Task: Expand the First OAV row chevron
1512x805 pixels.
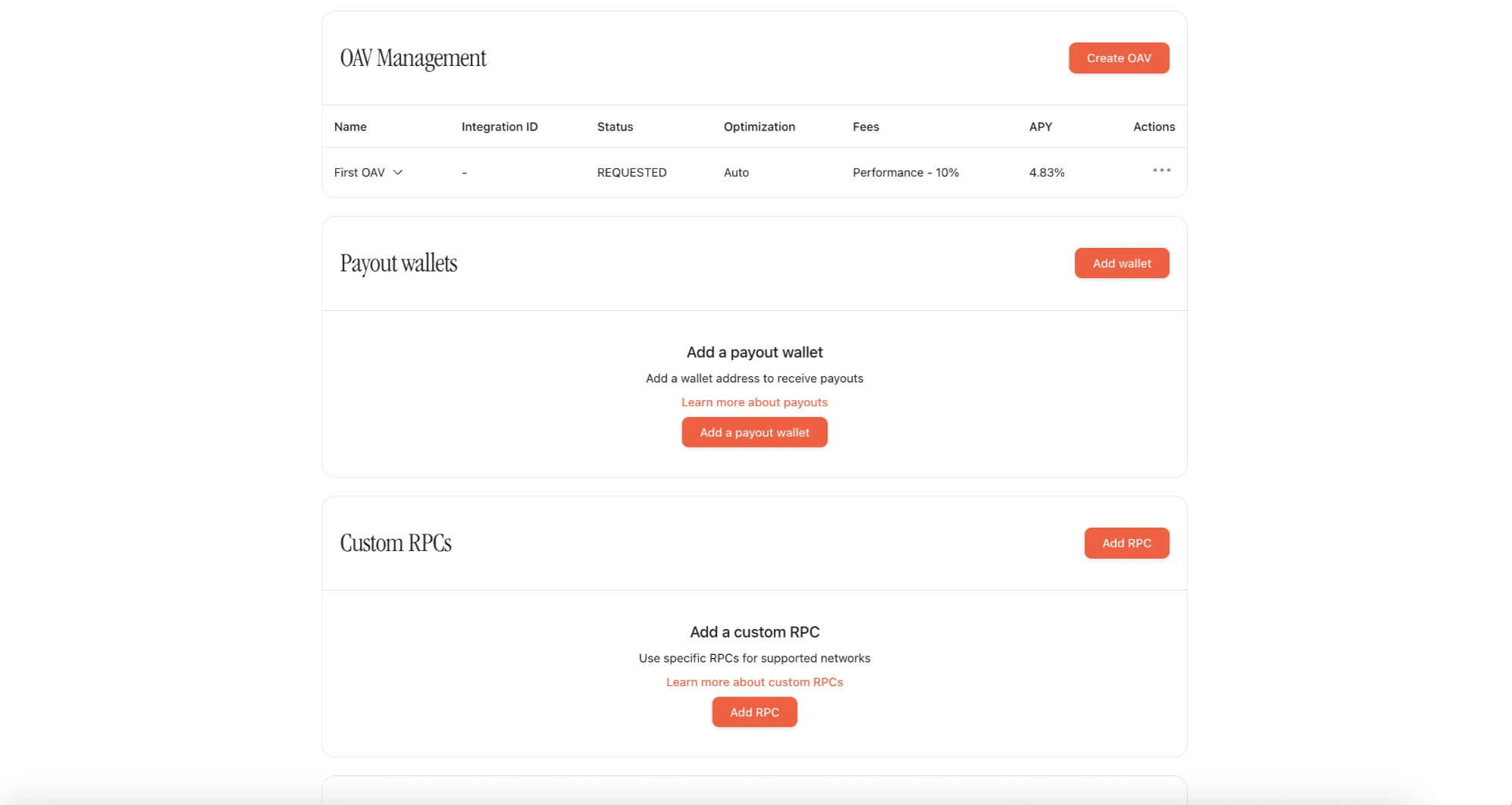Action: (x=398, y=173)
